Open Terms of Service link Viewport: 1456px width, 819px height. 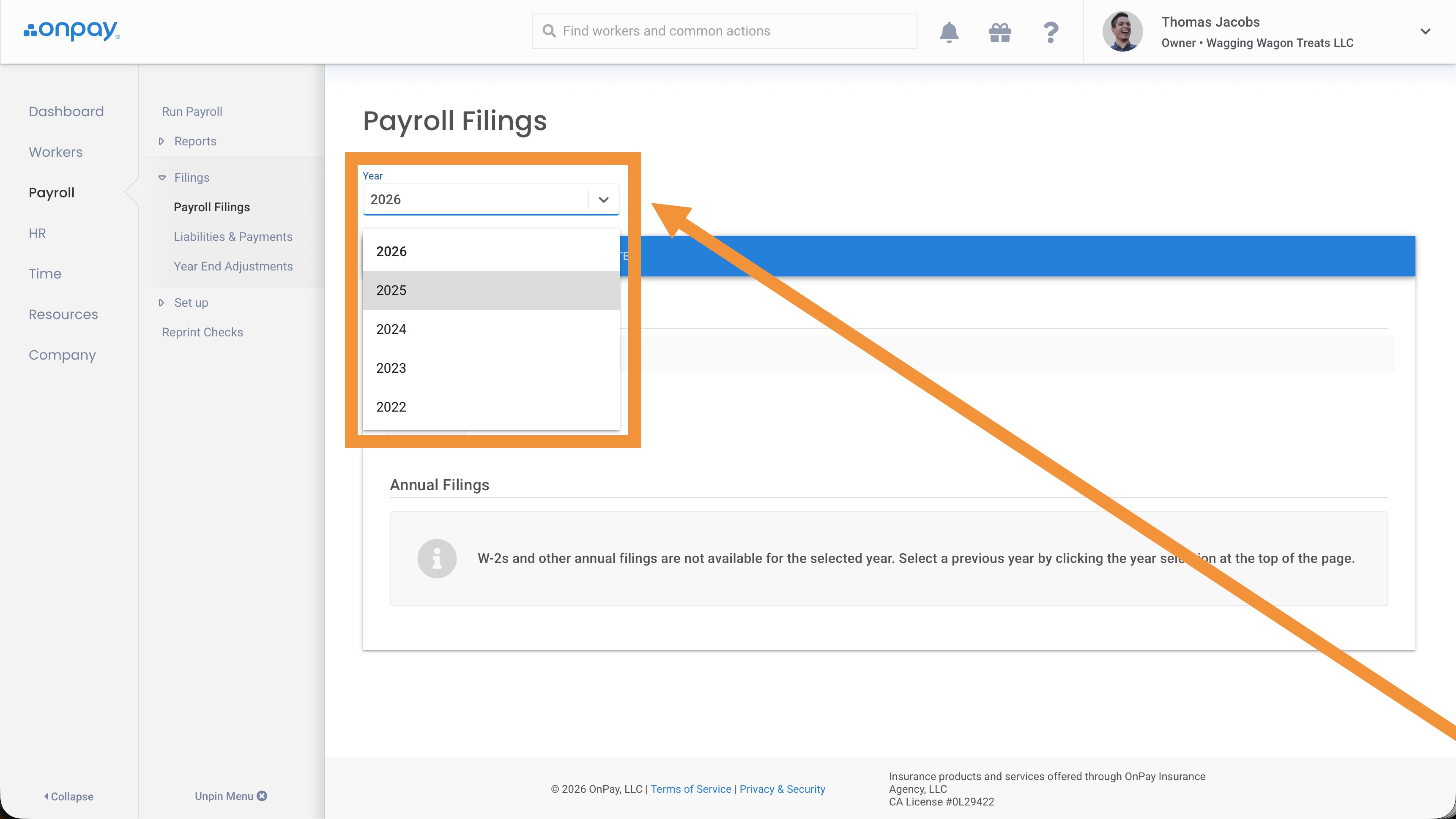691,789
